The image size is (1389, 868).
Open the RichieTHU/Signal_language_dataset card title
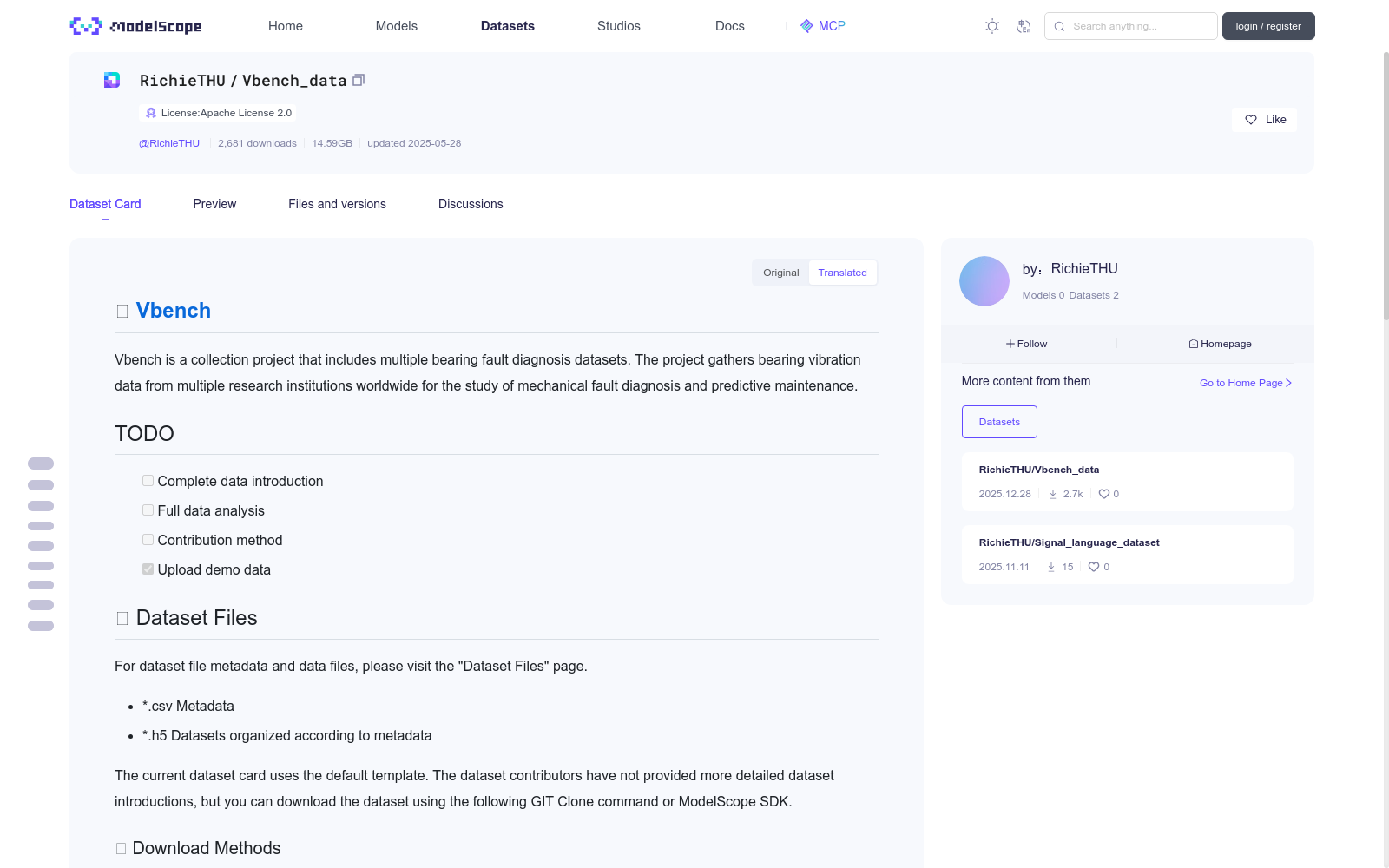1070,542
